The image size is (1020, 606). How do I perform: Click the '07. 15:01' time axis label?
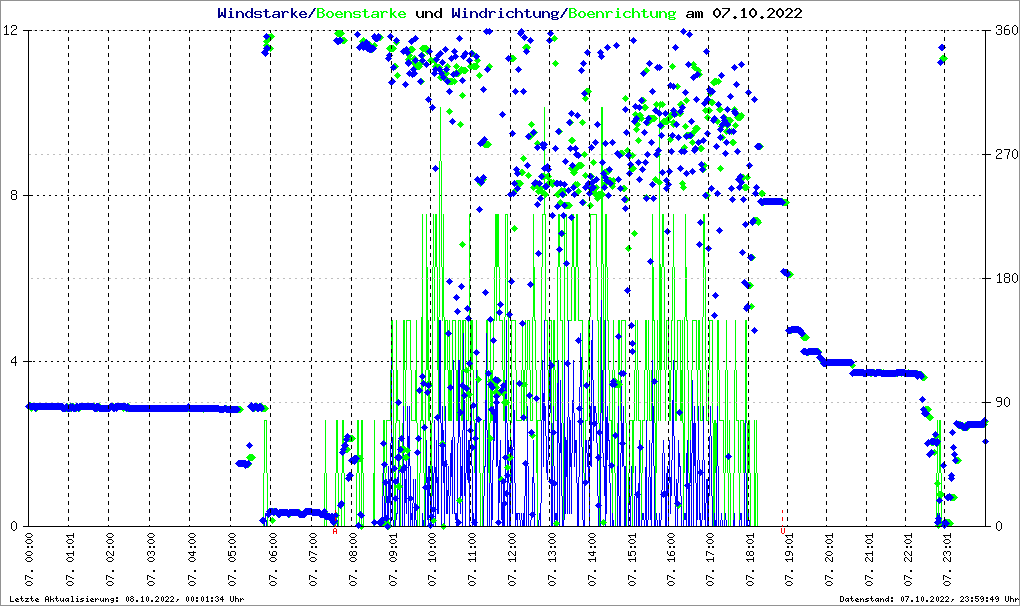pos(631,560)
